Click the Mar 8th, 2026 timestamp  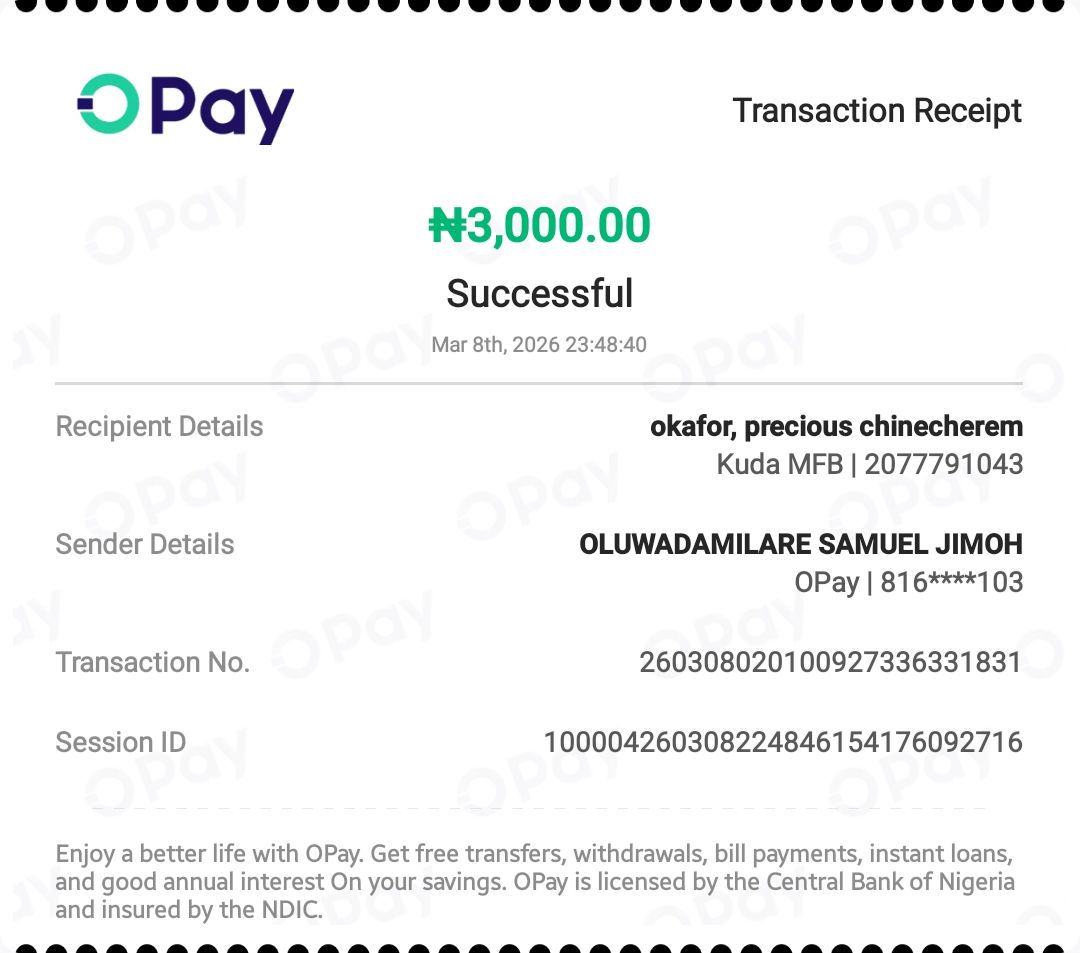click(x=539, y=345)
